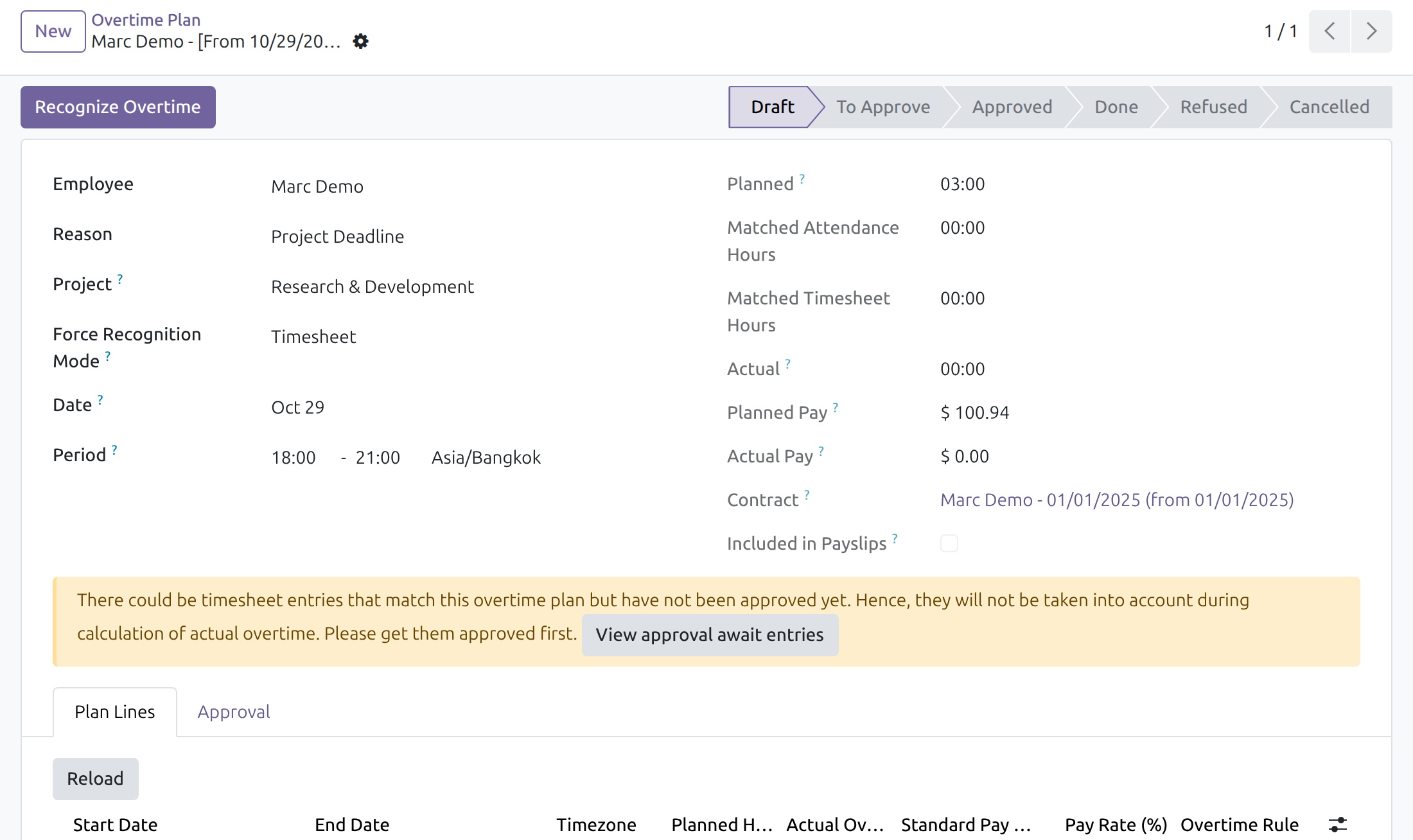
Task: Show help tooltip for Planned
Action: point(802,179)
